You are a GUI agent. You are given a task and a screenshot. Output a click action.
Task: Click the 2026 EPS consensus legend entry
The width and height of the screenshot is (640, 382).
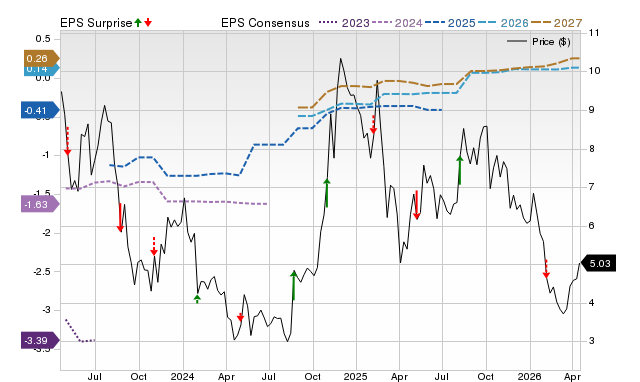pos(503,23)
